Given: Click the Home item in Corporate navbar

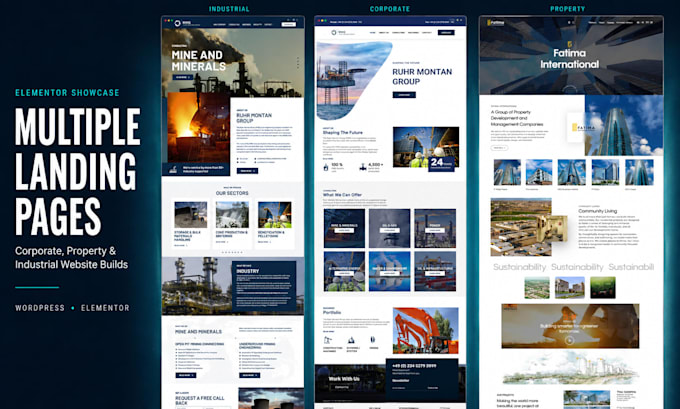Looking at the screenshot, I should (x=373, y=33).
